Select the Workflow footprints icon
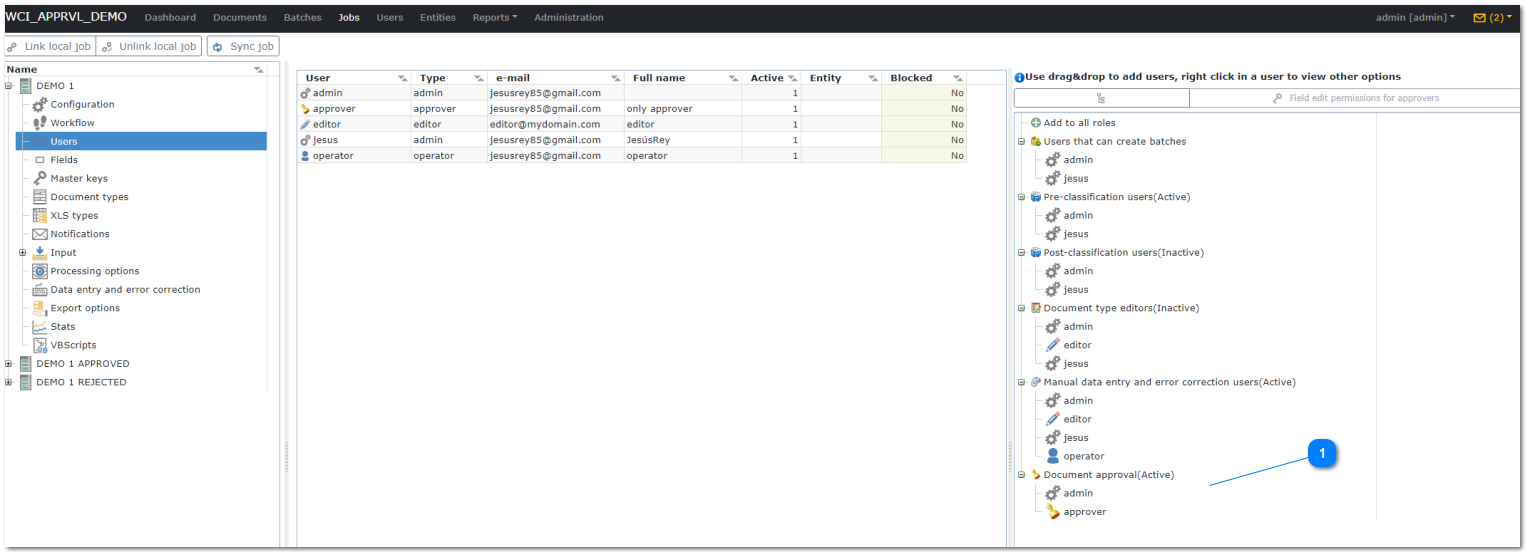The image size is (1529, 556). (x=40, y=123)
